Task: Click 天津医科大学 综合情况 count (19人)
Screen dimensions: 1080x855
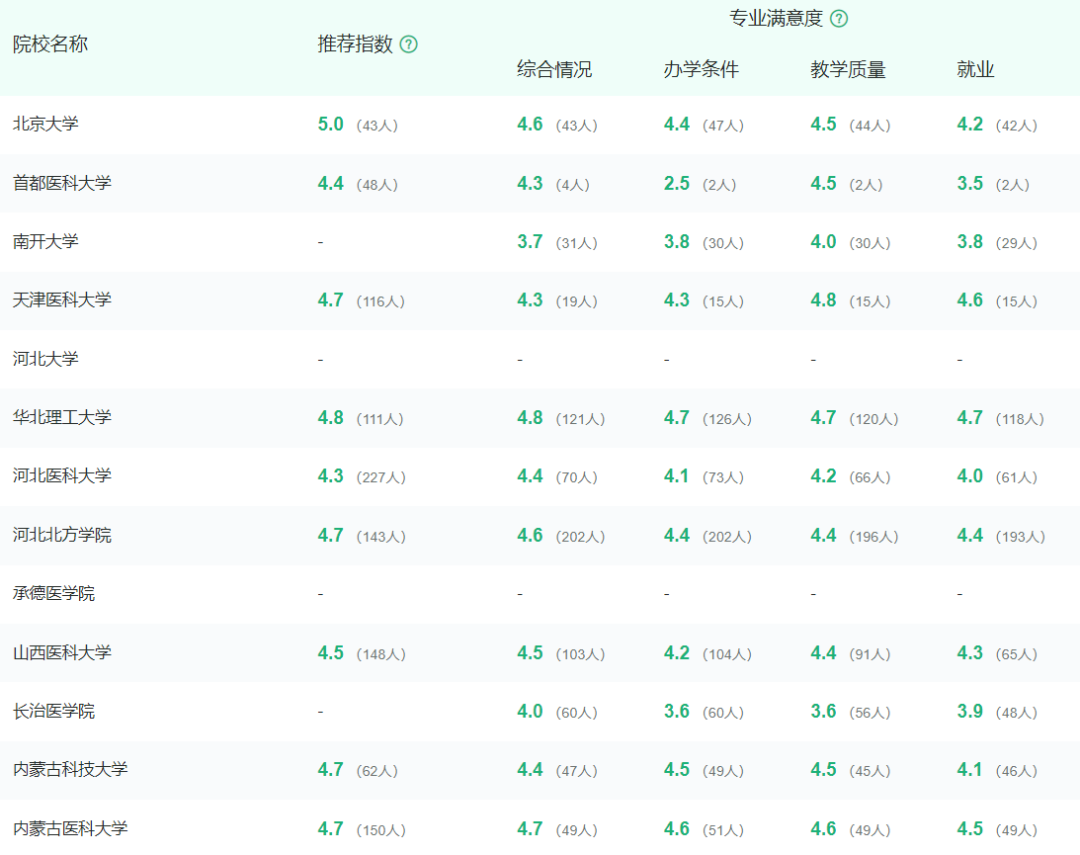Action: [x=577, y=302]
